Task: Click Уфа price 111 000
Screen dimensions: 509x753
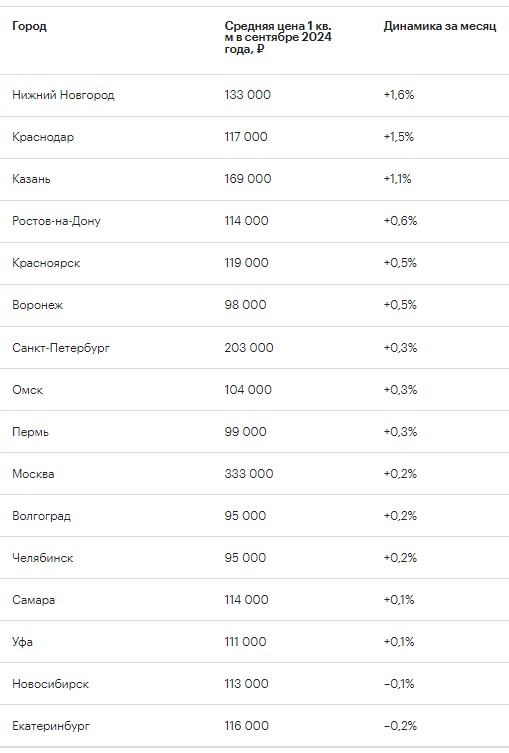Action: [245, 642]
